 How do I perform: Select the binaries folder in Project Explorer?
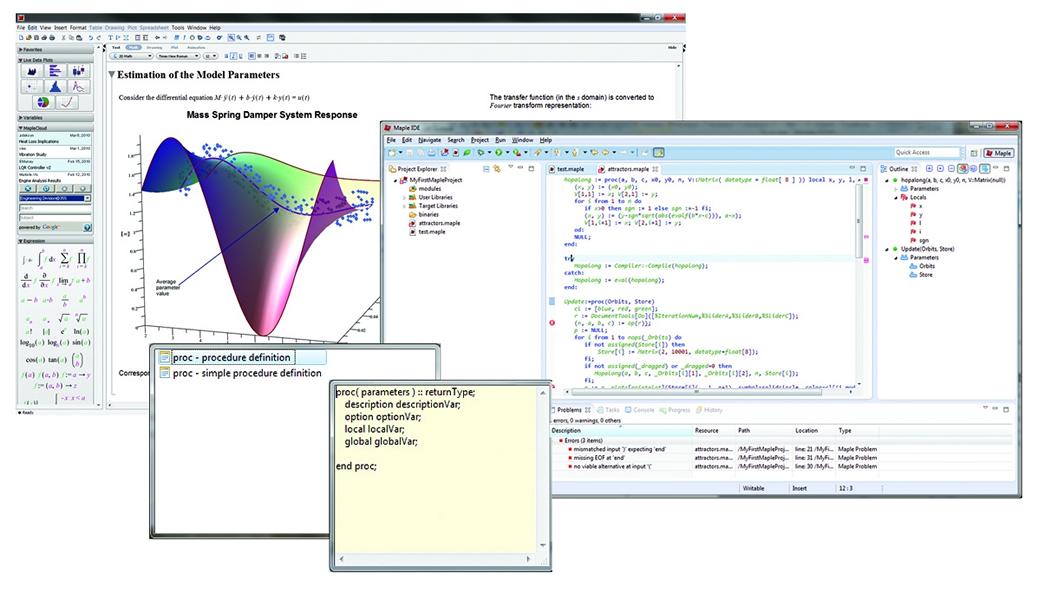click(424, 215)
